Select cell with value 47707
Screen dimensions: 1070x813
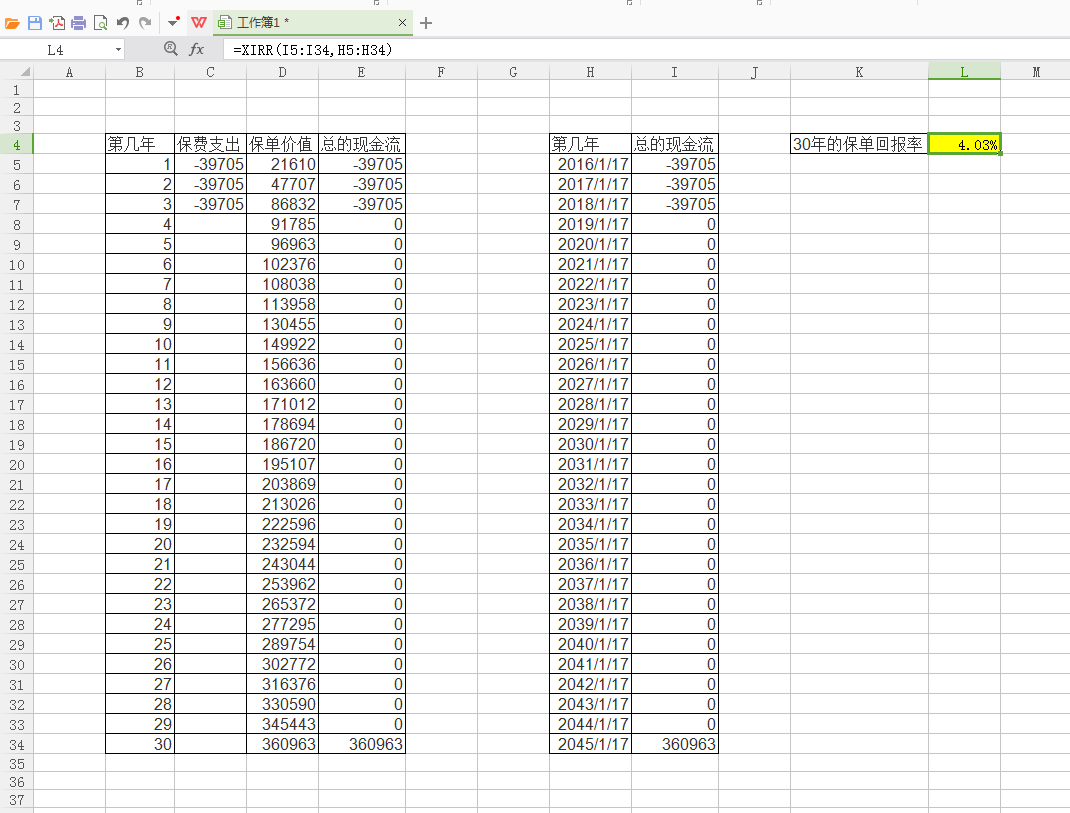coord(283,184)
